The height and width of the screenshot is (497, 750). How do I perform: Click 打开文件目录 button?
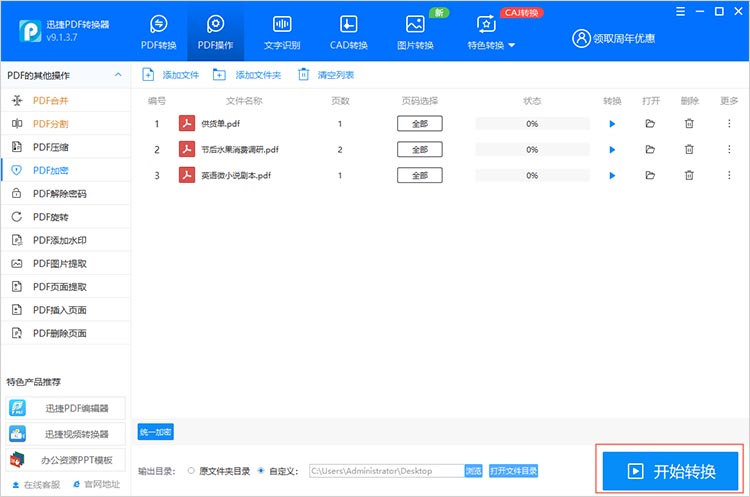(513, 471)
